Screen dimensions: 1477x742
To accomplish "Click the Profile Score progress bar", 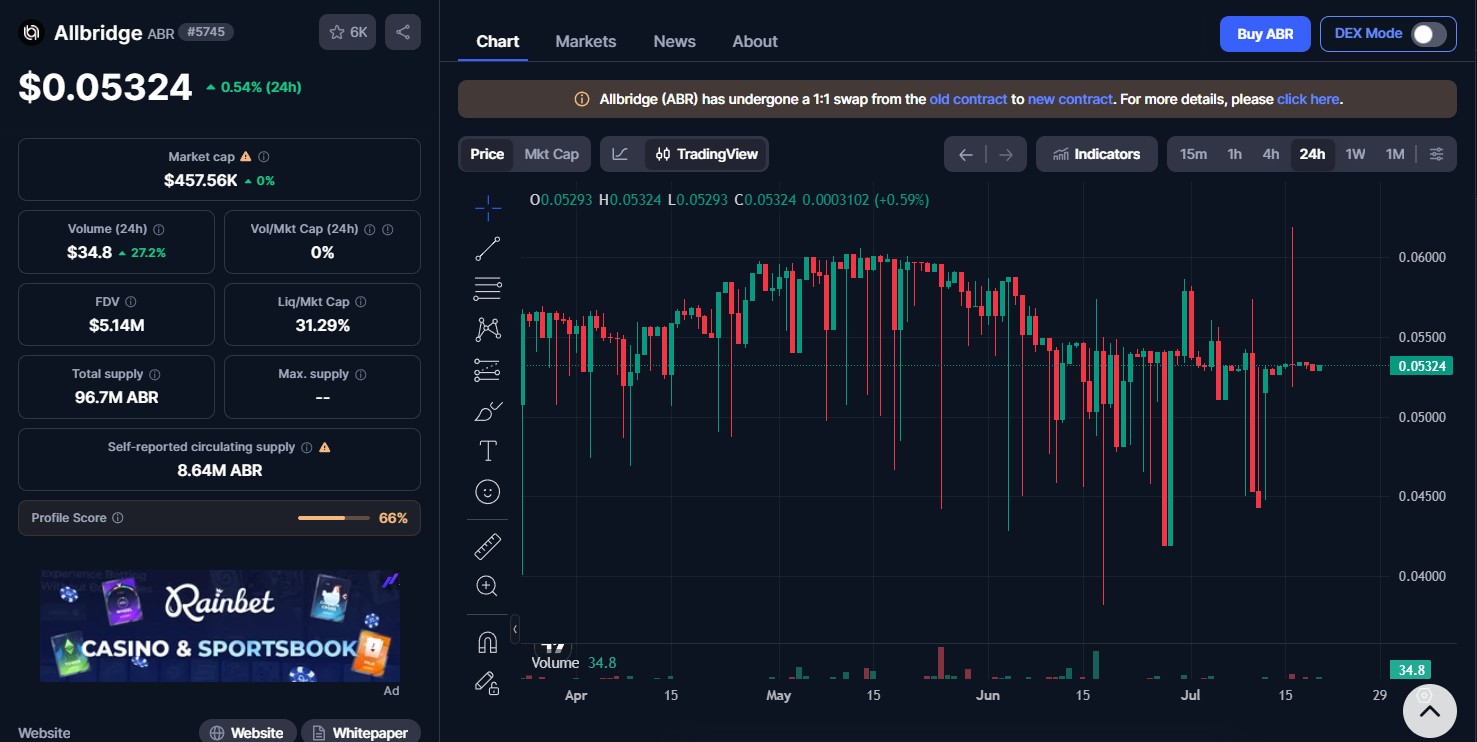I will (x=335, y=518).
